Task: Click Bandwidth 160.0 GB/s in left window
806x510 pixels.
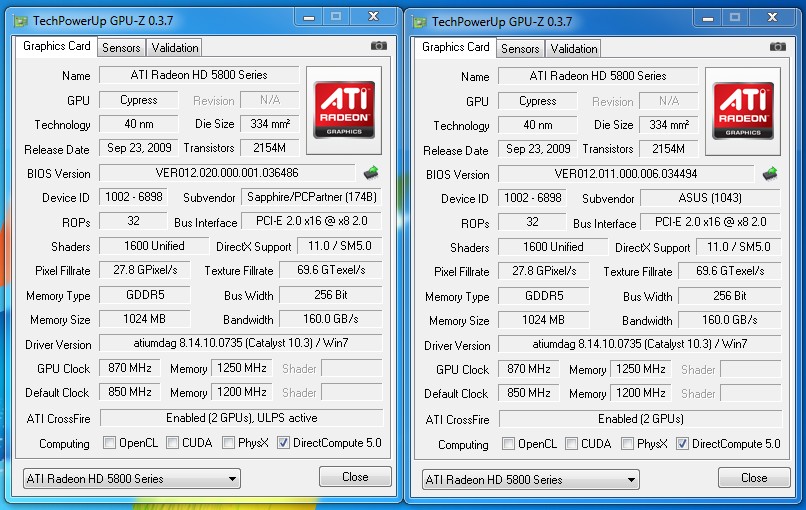Action: click(x=331, y=319)
